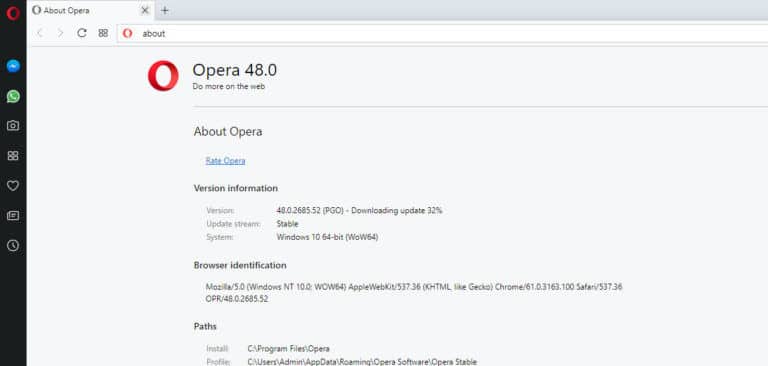Open the Opera menu logo button

pyautogui.click(x=13, y=13)
